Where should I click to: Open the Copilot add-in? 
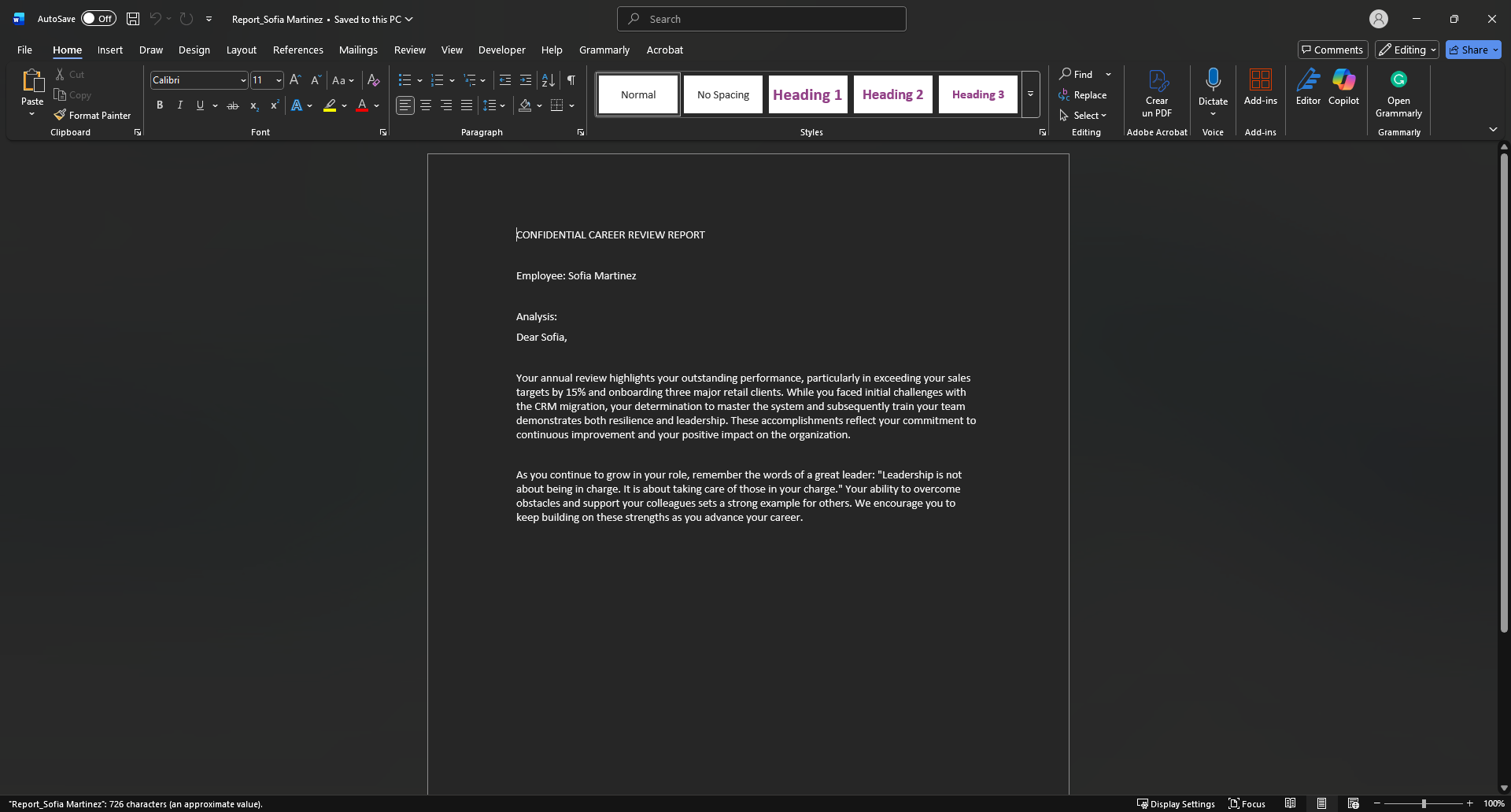(x=1343, y=87)
